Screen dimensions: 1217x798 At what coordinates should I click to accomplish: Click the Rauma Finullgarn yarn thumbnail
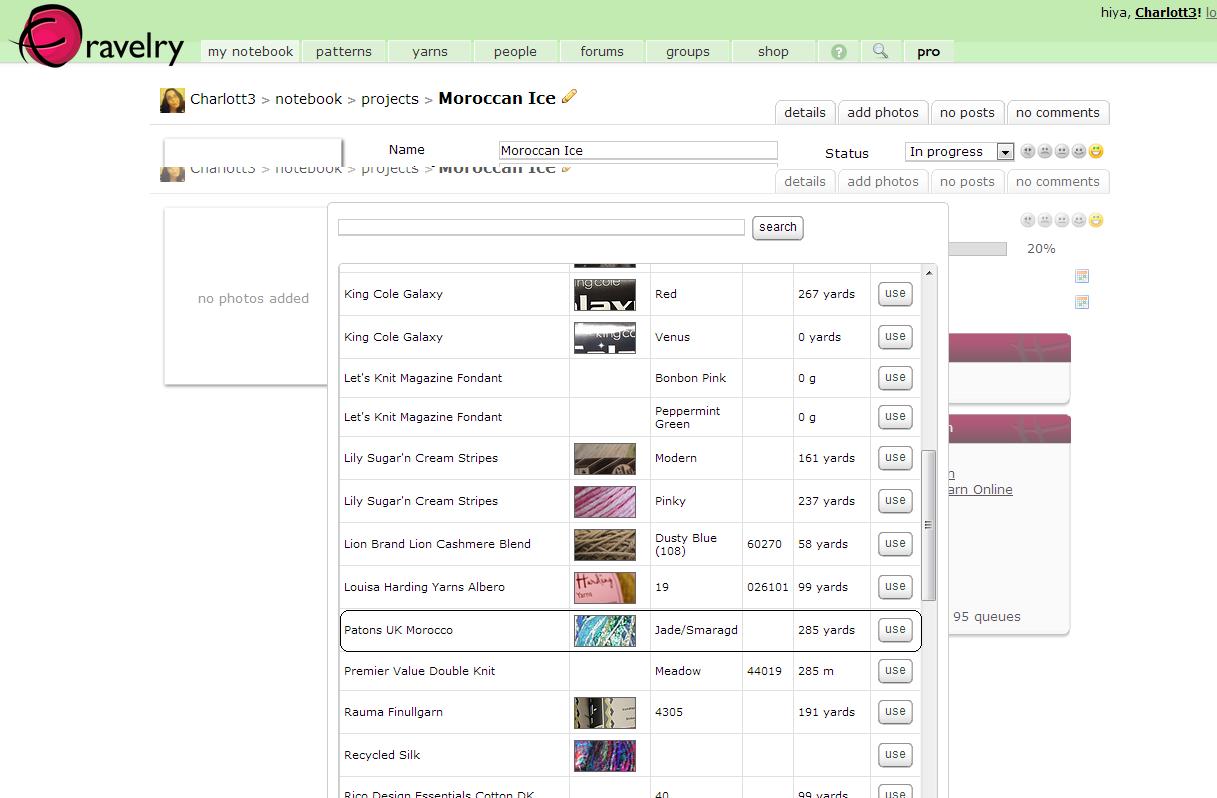605,713
